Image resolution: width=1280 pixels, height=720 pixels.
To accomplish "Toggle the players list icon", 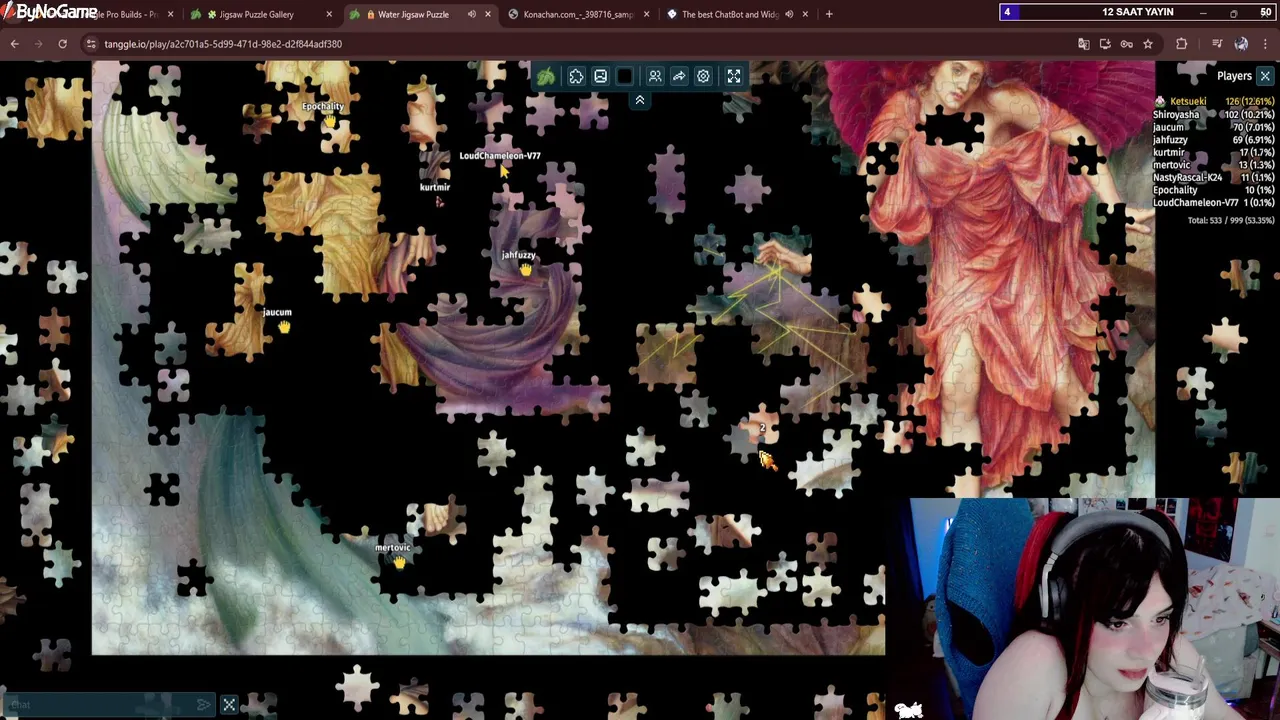I will (655, 77).
